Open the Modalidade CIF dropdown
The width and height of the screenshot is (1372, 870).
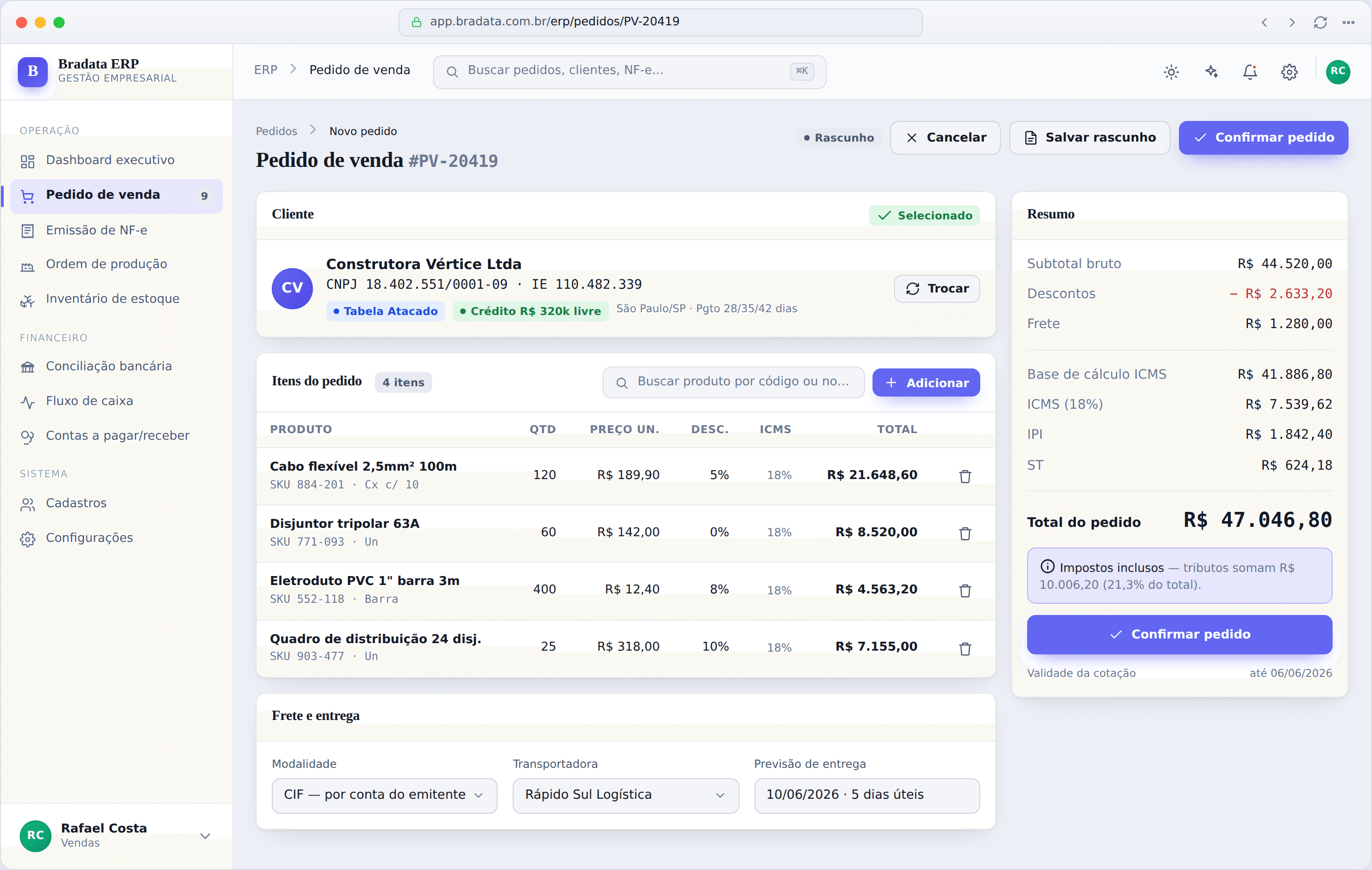(384, 795)
